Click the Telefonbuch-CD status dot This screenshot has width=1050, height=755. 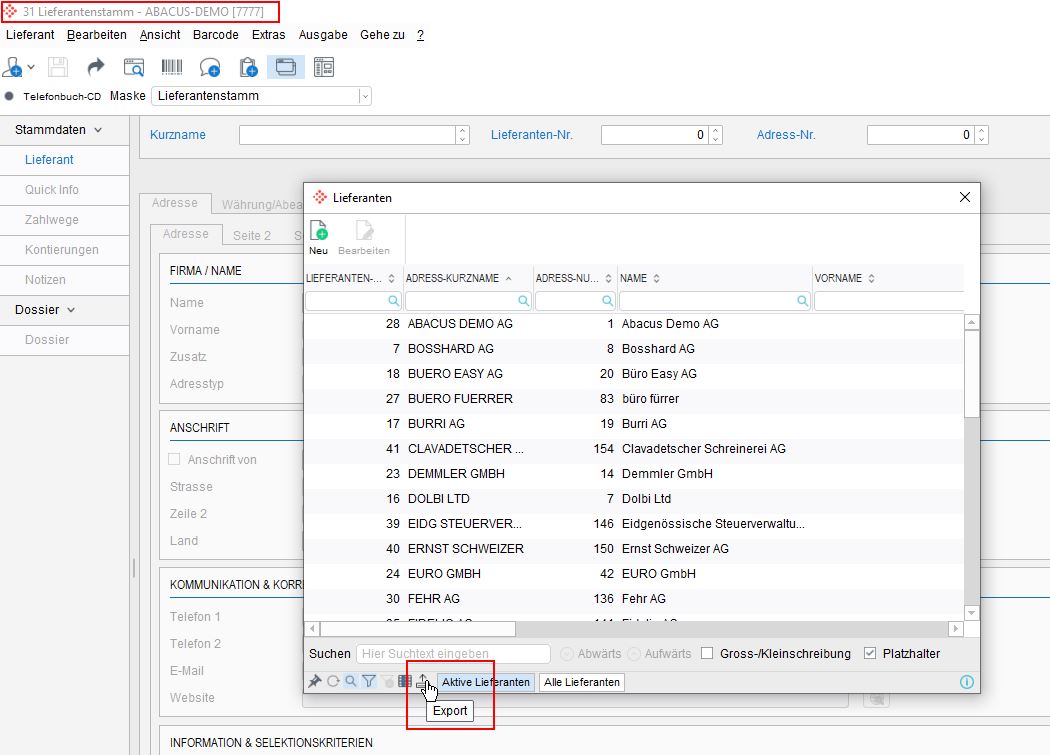pyautogui.click(x=9, y=96)
